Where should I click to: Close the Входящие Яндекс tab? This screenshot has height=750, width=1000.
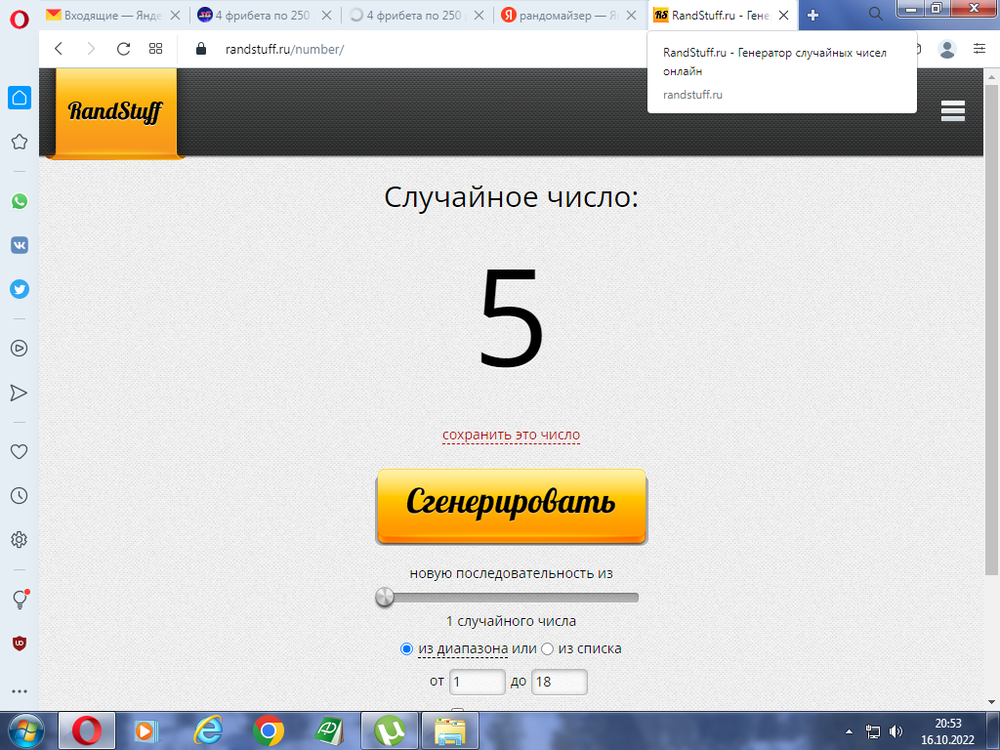coord(175,15)
